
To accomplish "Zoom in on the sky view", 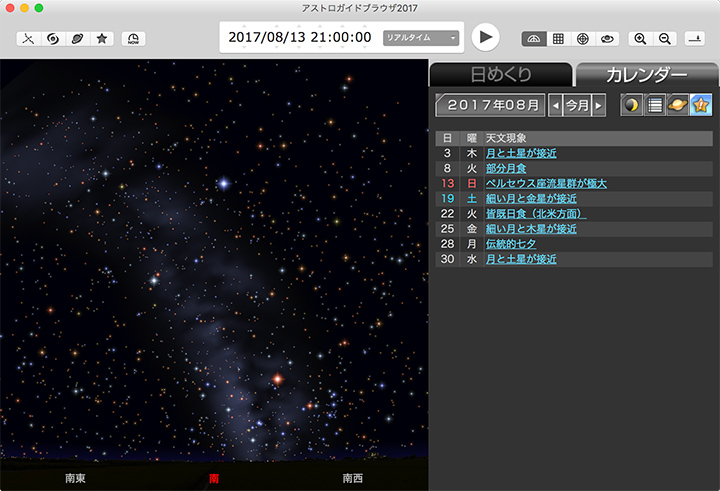I will pos(640,39).
